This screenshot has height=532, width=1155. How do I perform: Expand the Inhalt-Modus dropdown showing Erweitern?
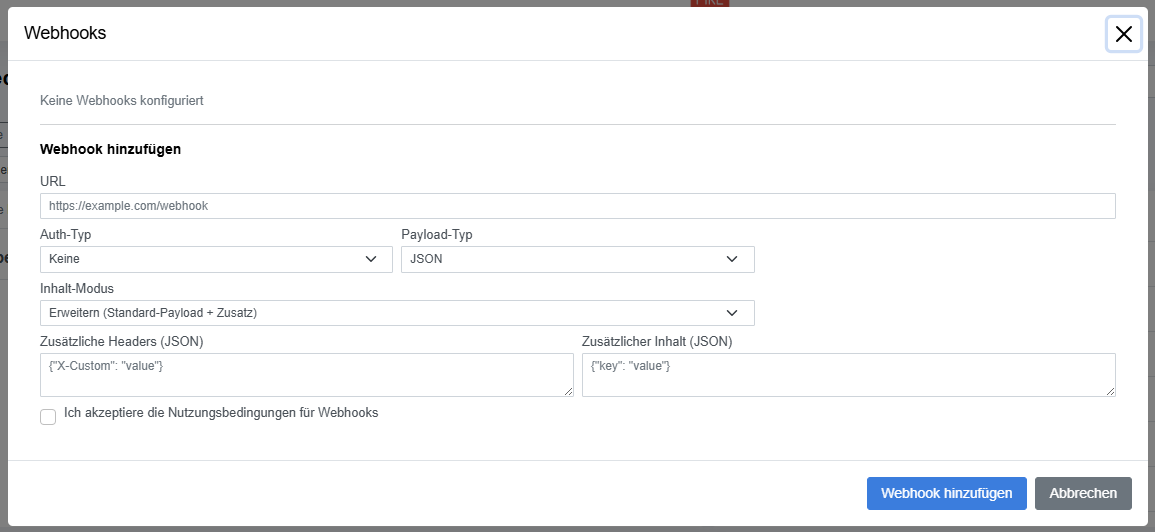pos(397,312)
